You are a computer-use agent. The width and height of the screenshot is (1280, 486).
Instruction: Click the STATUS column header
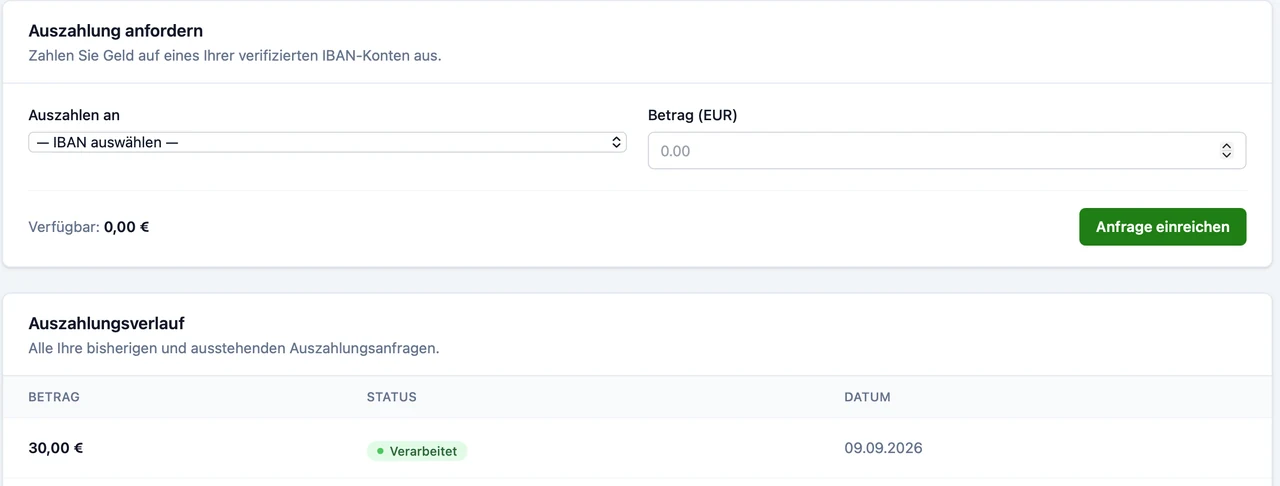[392, 397]
